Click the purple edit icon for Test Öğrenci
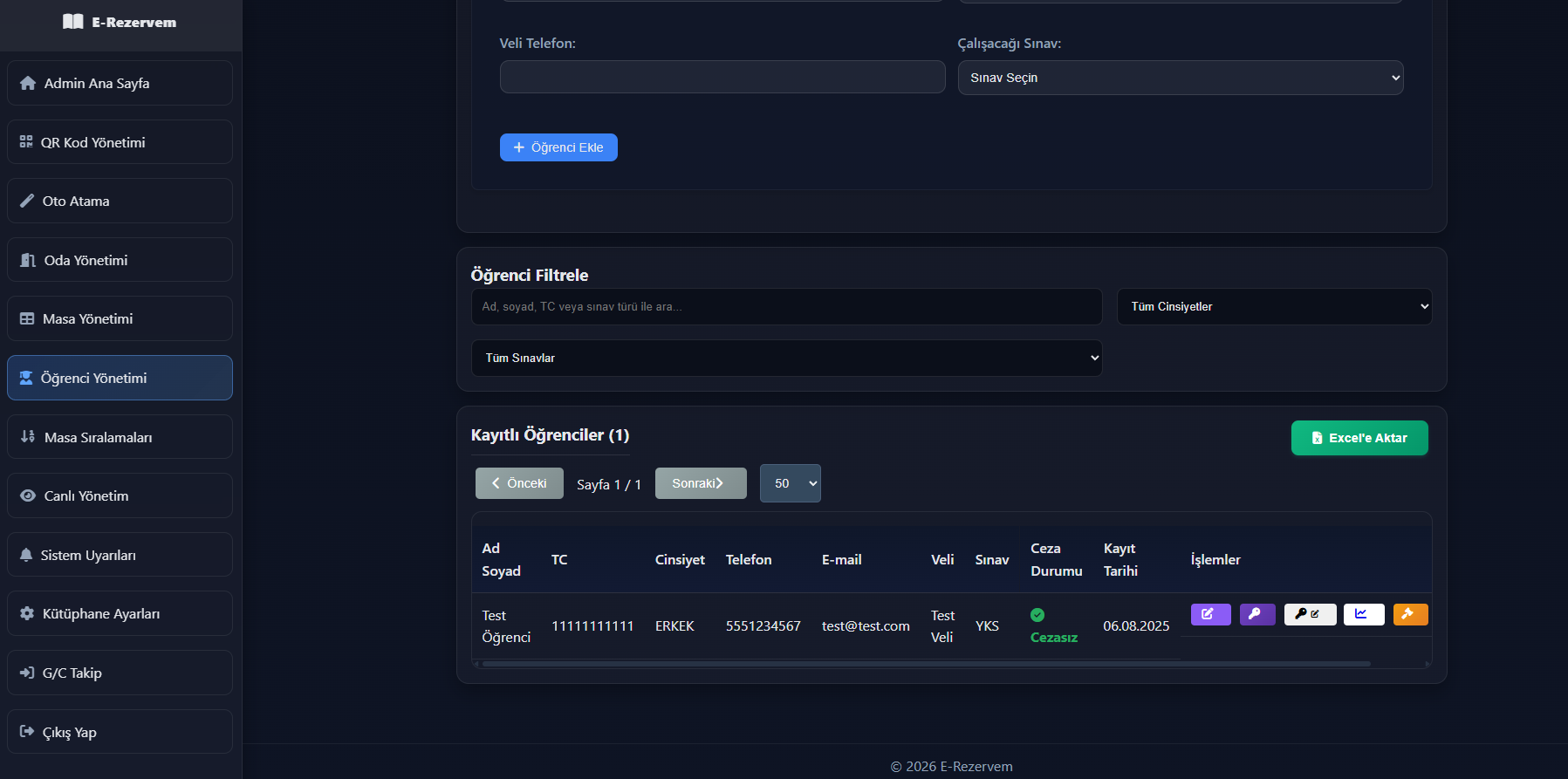The image size is (1568, 779). click(x=1210, y=614)
